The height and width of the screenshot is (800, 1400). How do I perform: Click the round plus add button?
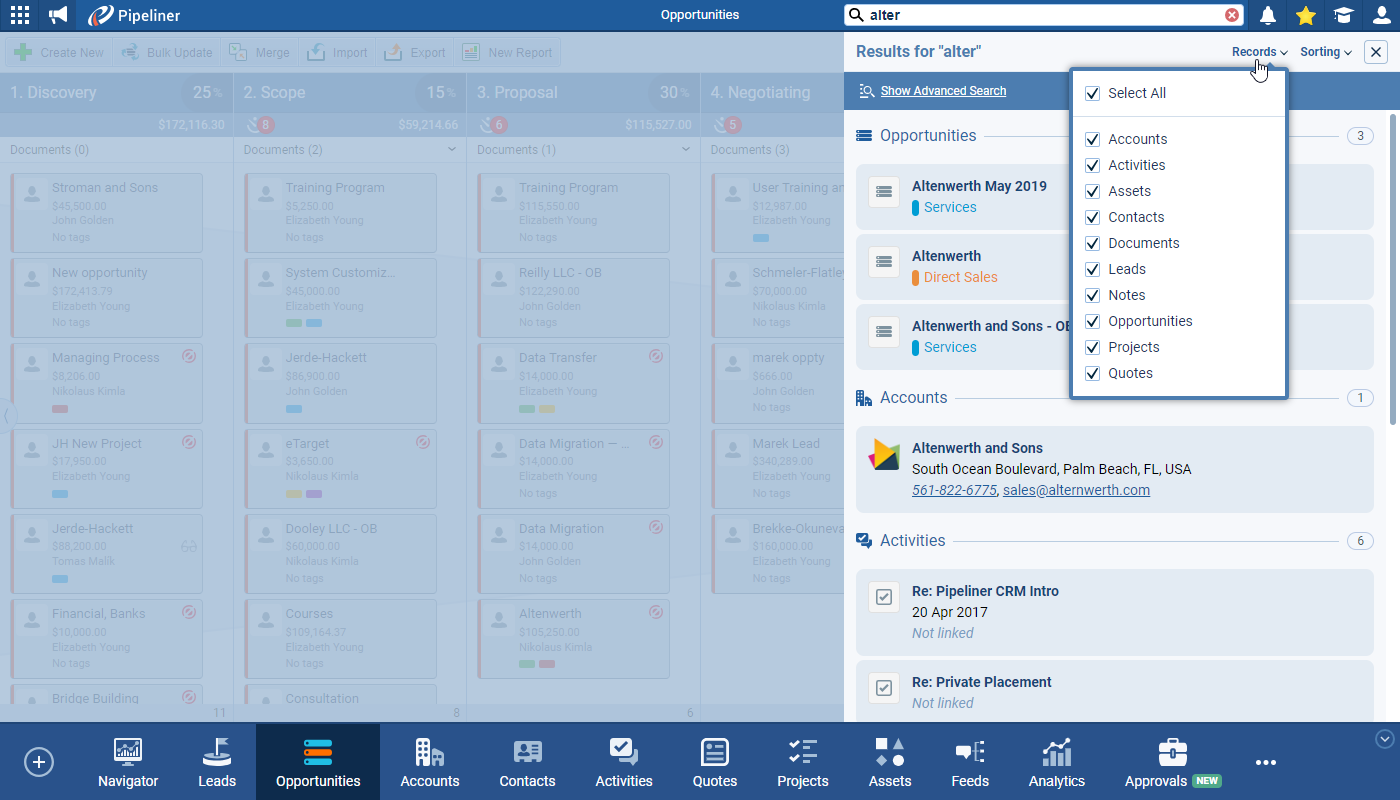tap(39, 762)
